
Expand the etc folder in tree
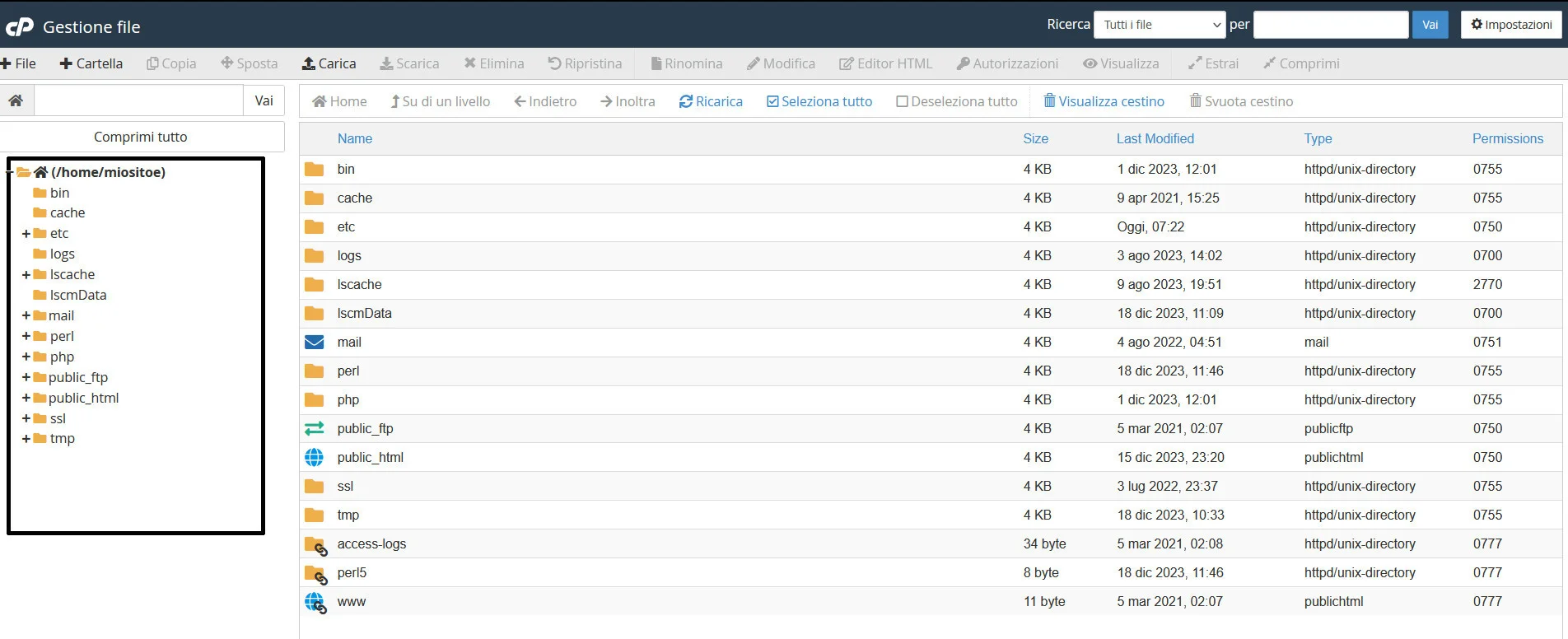26,234
